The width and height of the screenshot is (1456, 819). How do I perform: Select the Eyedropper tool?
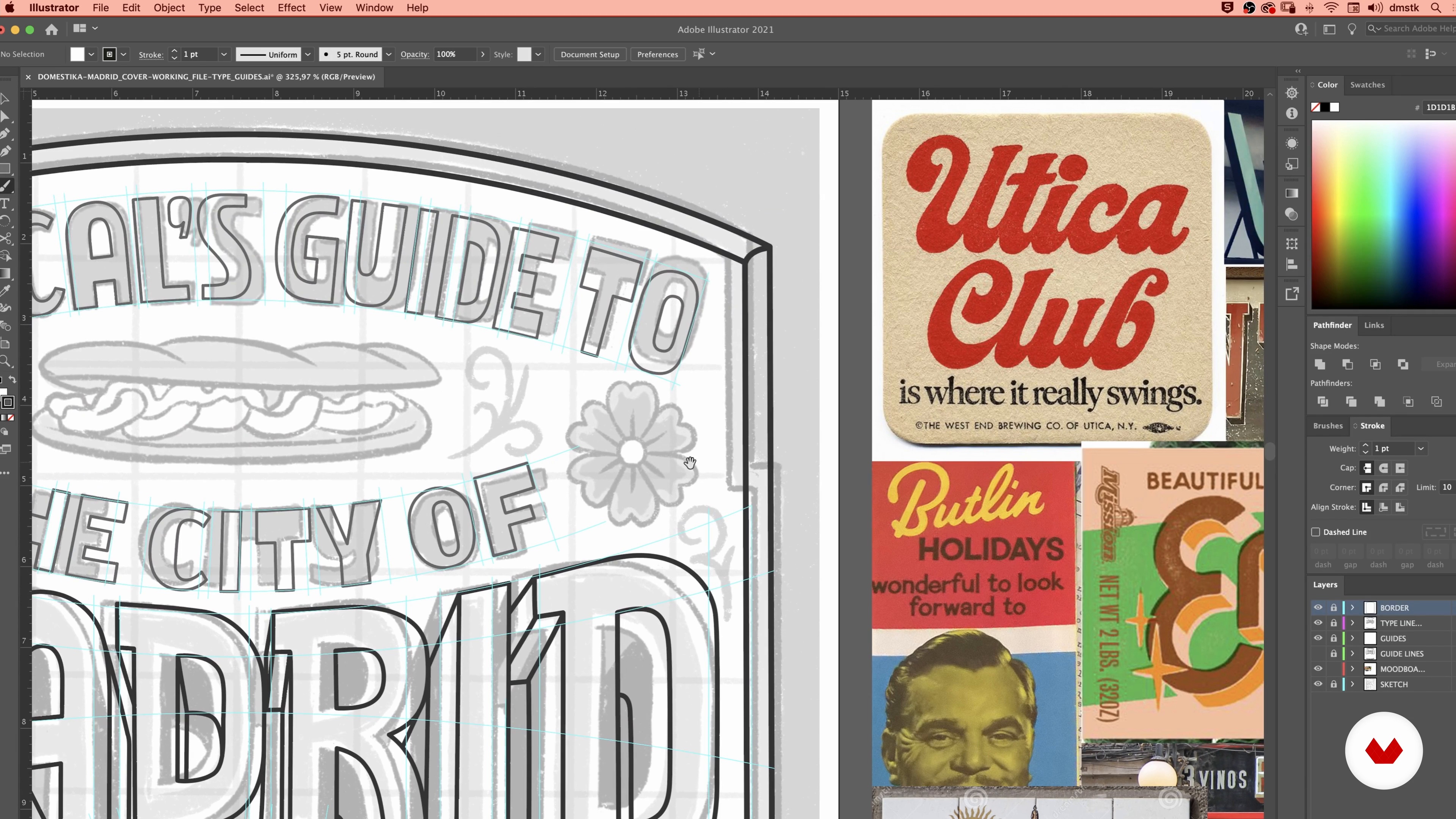(5, 291)
